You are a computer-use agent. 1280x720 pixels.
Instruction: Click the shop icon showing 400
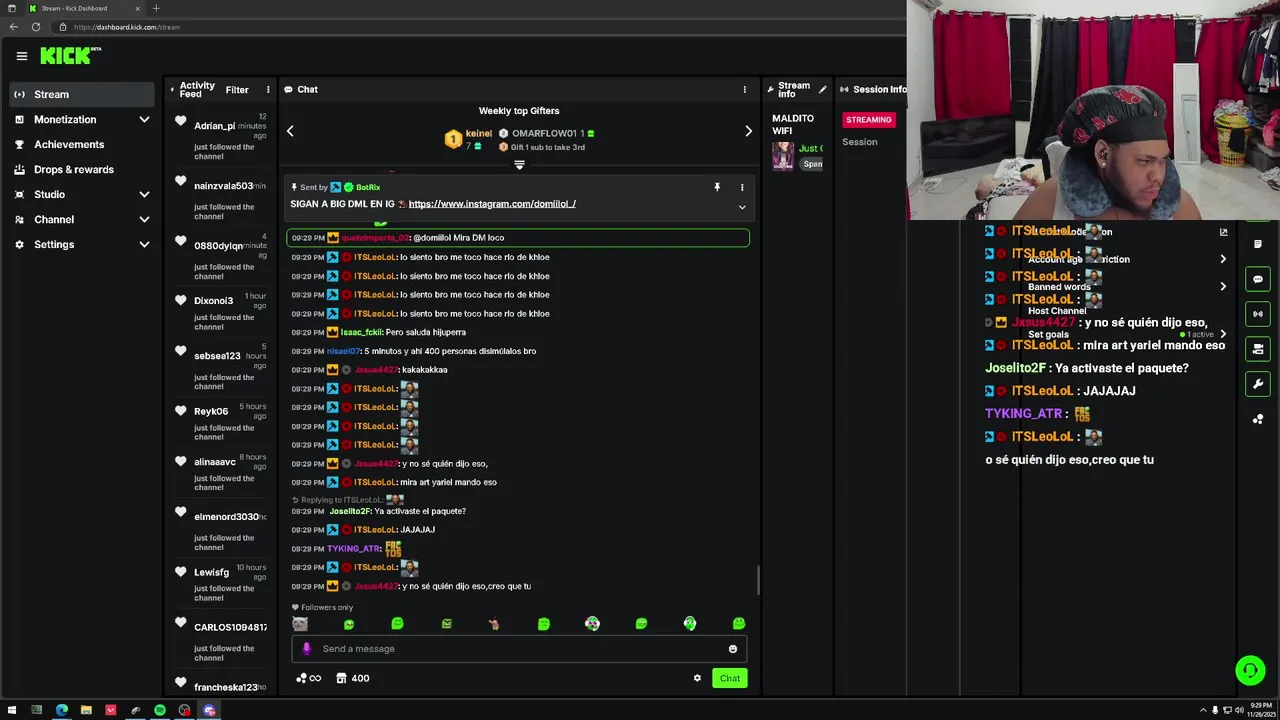[x=353, y=678]
